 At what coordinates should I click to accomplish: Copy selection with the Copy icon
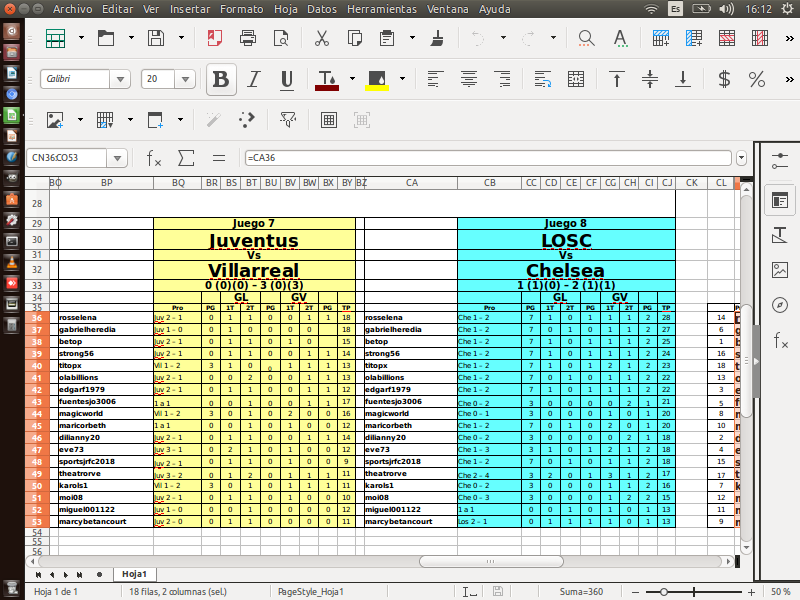point(354,38)
